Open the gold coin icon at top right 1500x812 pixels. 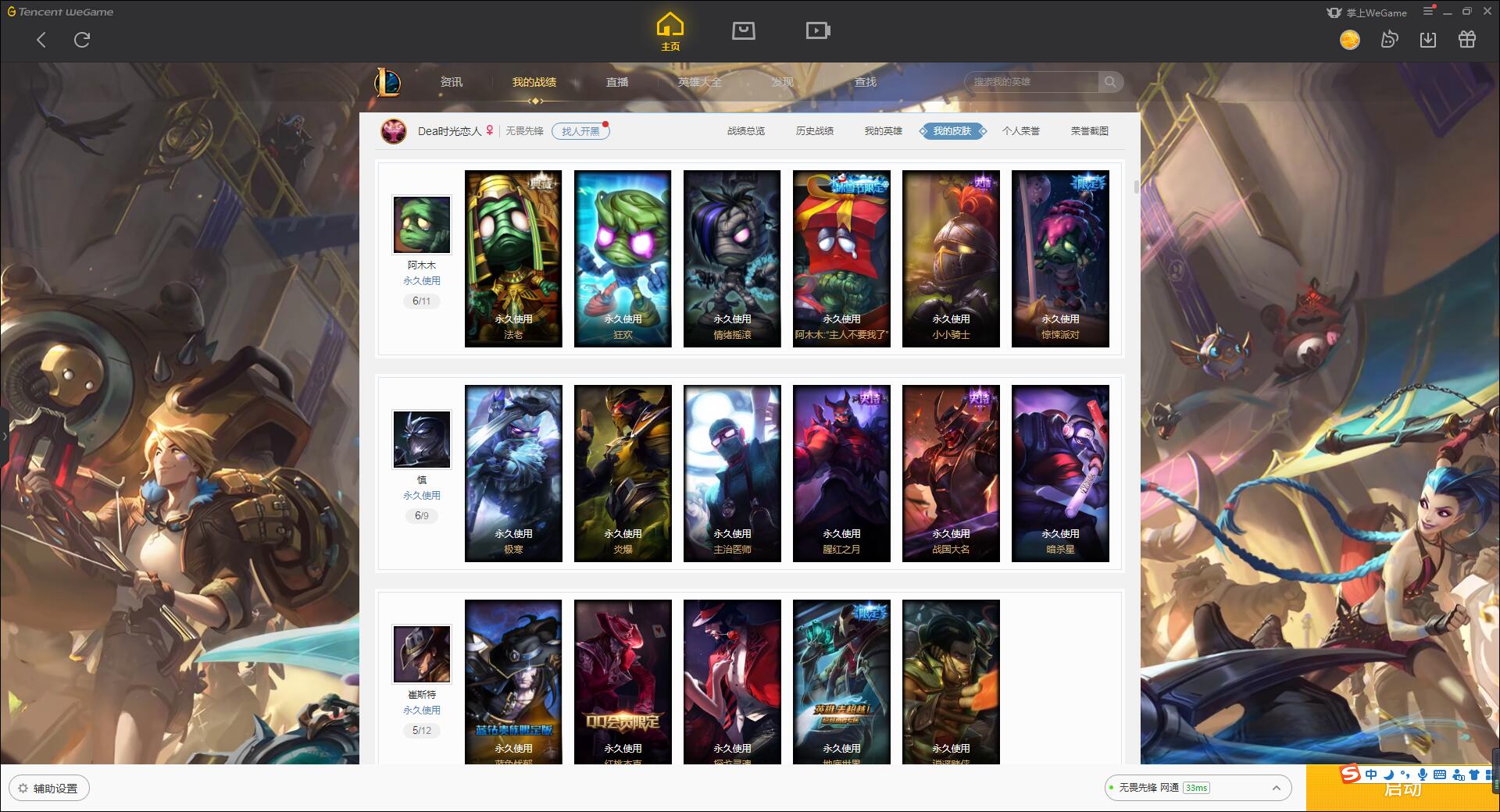pos(1349,40)
